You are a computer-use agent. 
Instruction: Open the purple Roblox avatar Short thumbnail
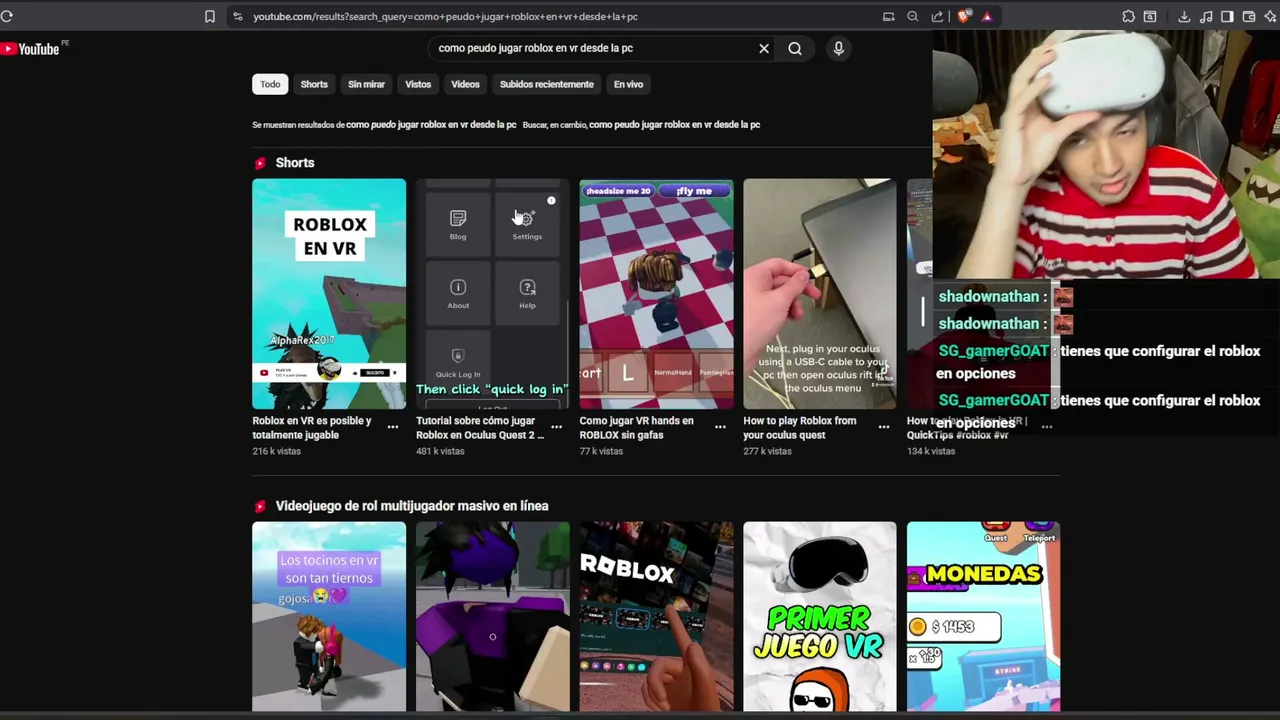point(492,616)
